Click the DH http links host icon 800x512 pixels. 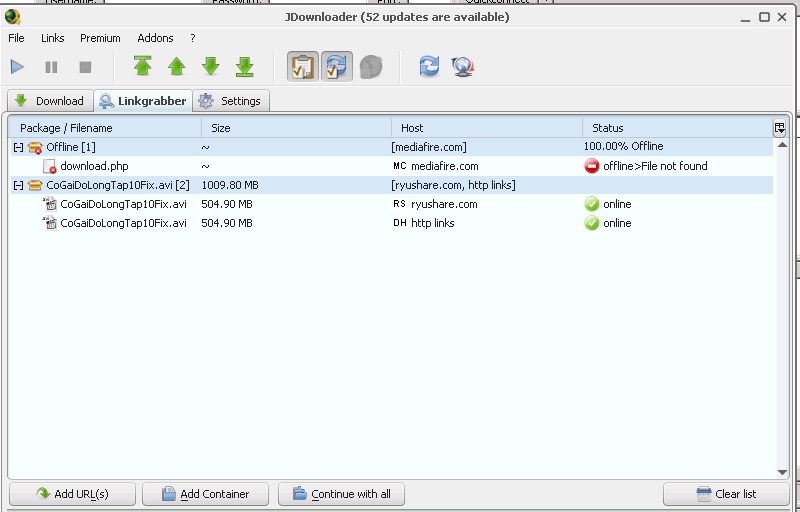pyautogui.click(x=399, y=223)
